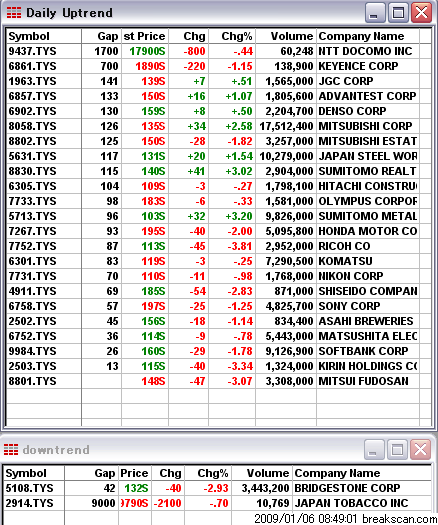
Task: Click MITSUBISHI CORP company name
Action: (x=365, y=126)
